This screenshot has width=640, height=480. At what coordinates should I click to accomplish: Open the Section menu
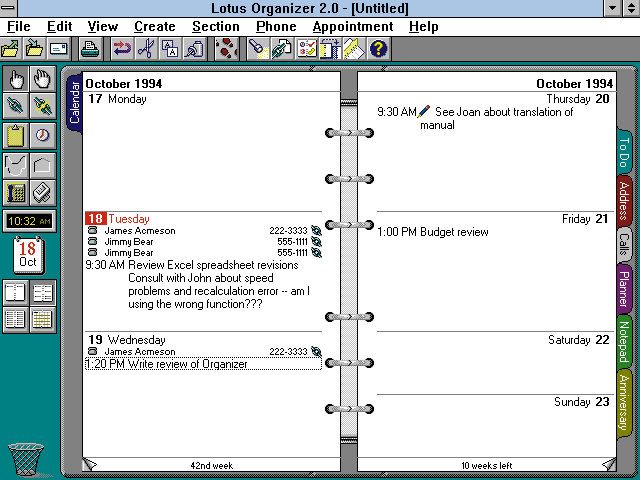(215, 27)
